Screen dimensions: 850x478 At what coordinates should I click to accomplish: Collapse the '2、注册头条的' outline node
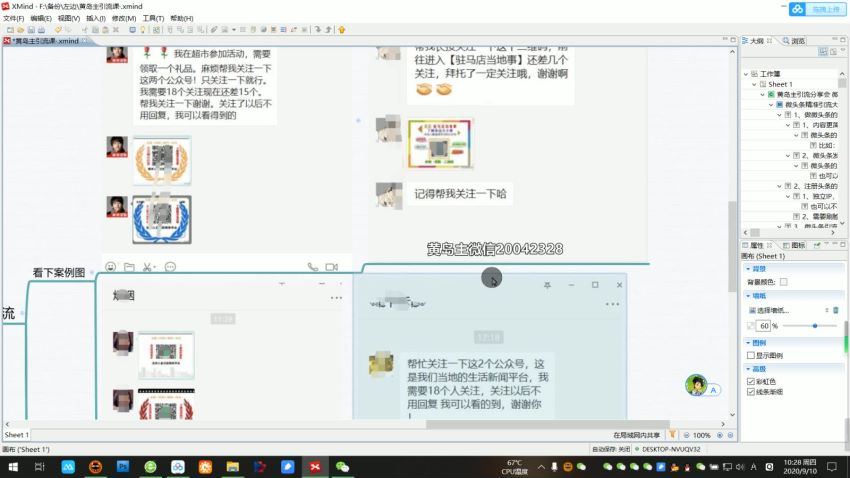780,186
